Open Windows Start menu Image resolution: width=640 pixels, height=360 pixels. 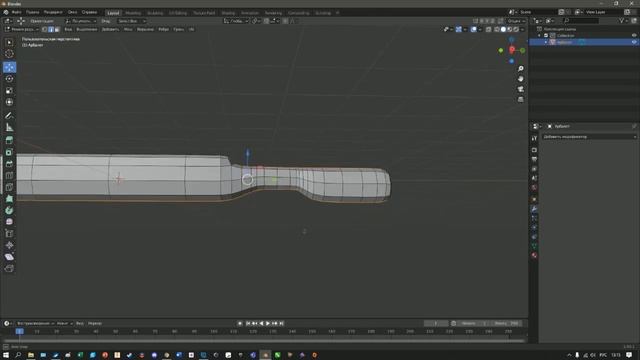[x=6, y=355]
